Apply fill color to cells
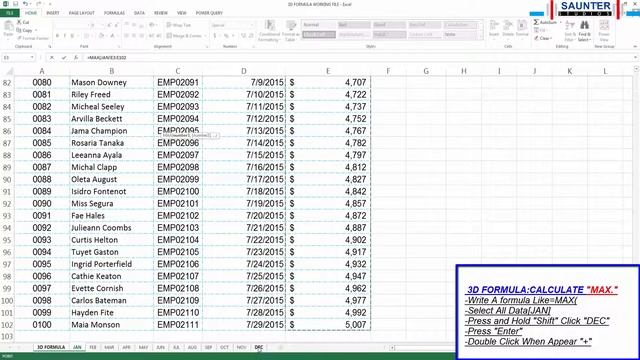 pyautogui.click(x=101, y=36)
